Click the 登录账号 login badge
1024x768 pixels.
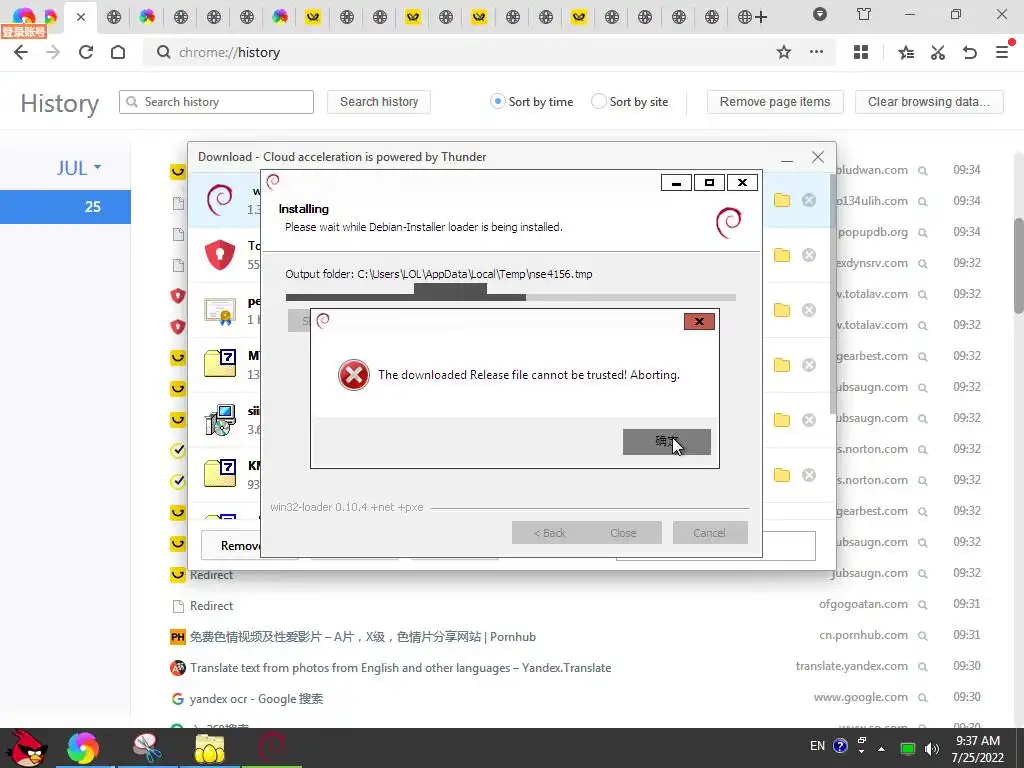pyautogui.click(x=24, y=31)
